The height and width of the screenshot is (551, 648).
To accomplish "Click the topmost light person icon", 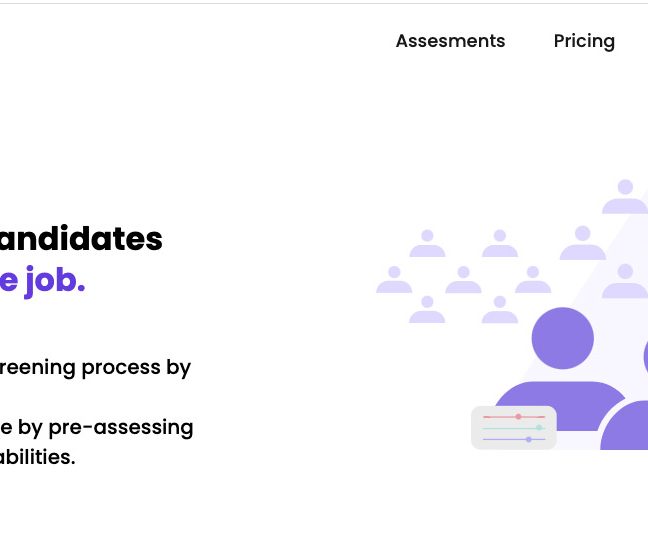I will pyautogui.click(x=625, y=196).
